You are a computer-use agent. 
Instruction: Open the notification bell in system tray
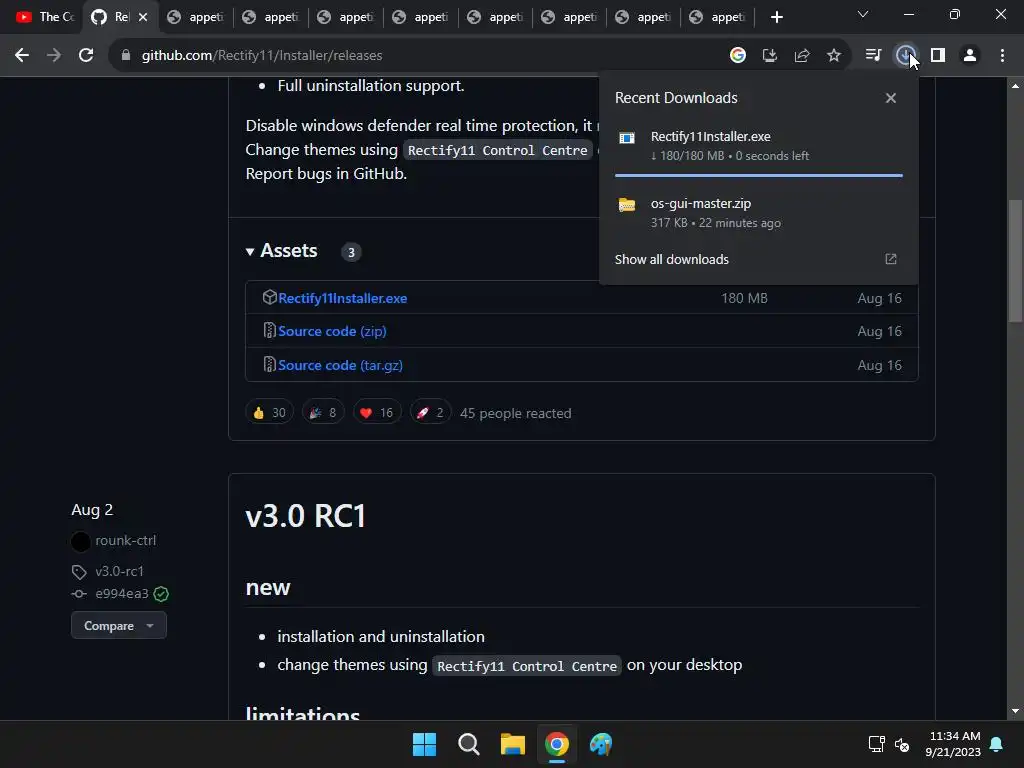(x=996, y=744)
